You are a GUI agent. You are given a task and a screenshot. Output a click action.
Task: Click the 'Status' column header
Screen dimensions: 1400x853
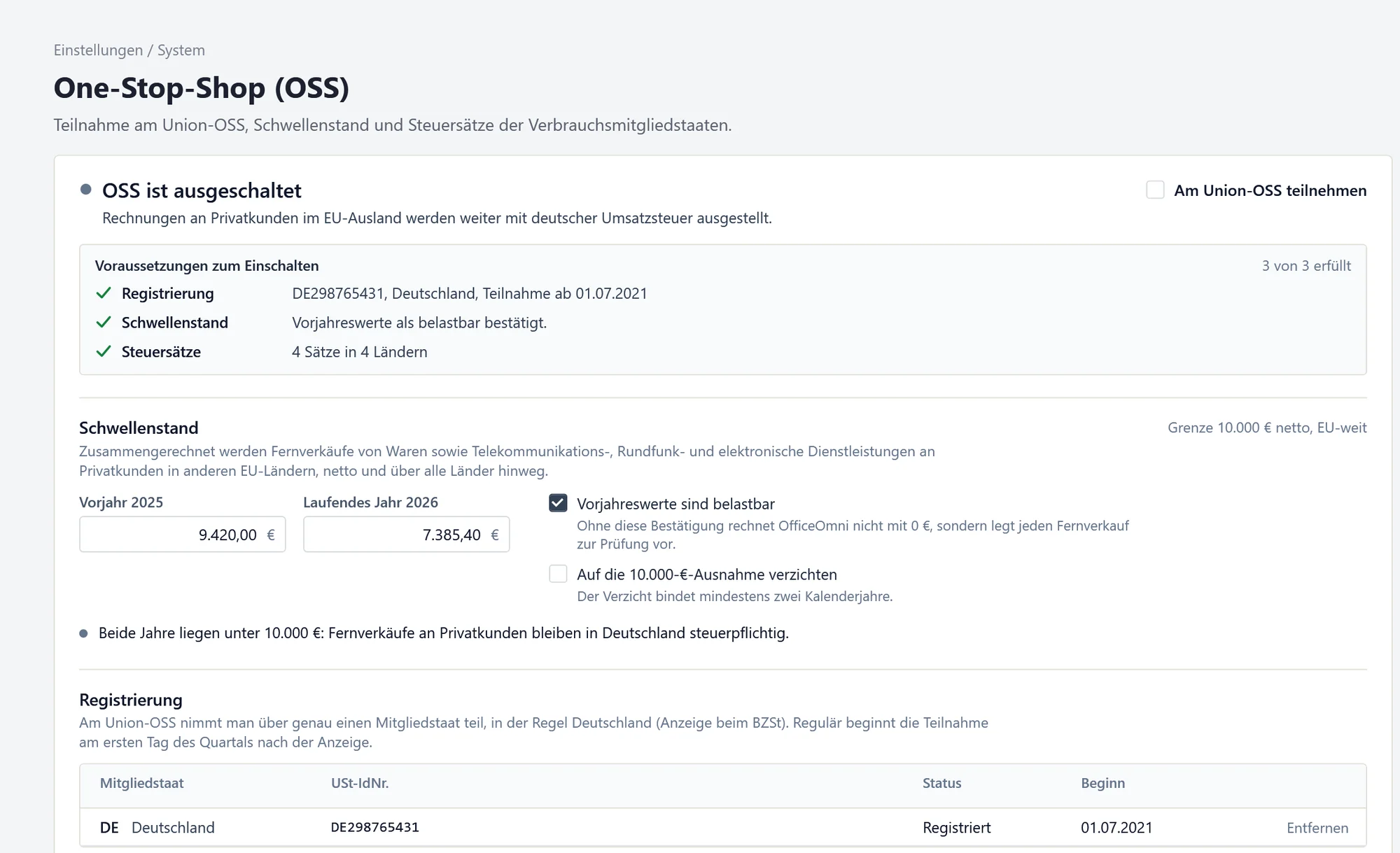tap(942, 783)
